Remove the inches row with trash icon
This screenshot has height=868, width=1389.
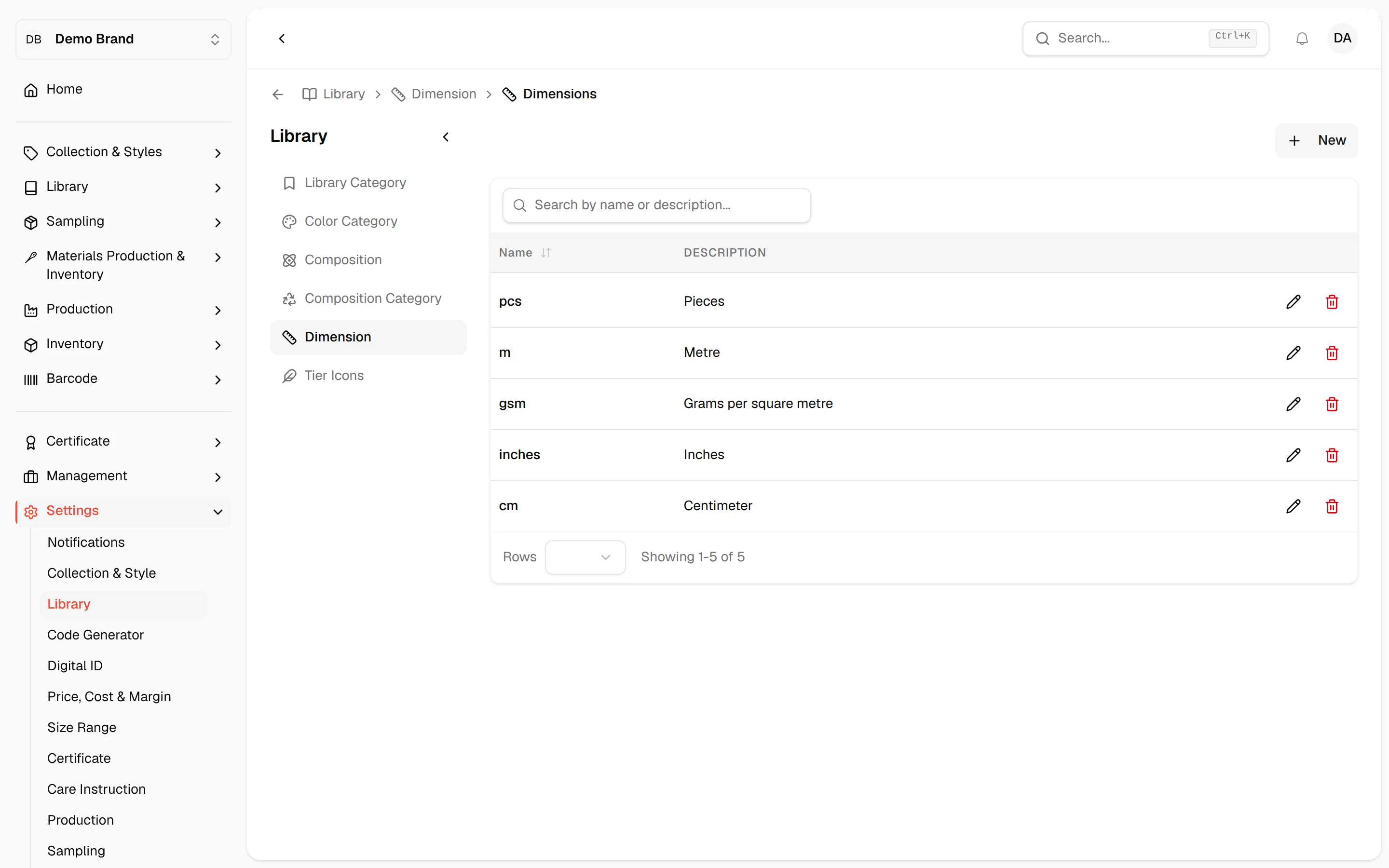pos(1332,455)
